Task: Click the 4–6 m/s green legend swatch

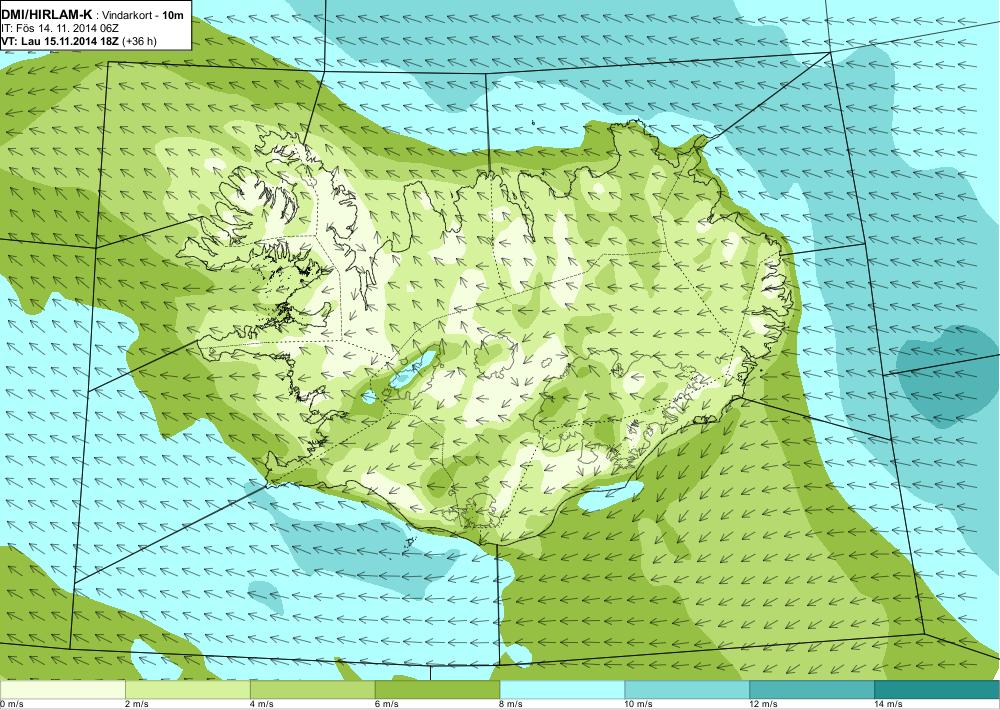Action: (x=312, y=690)
